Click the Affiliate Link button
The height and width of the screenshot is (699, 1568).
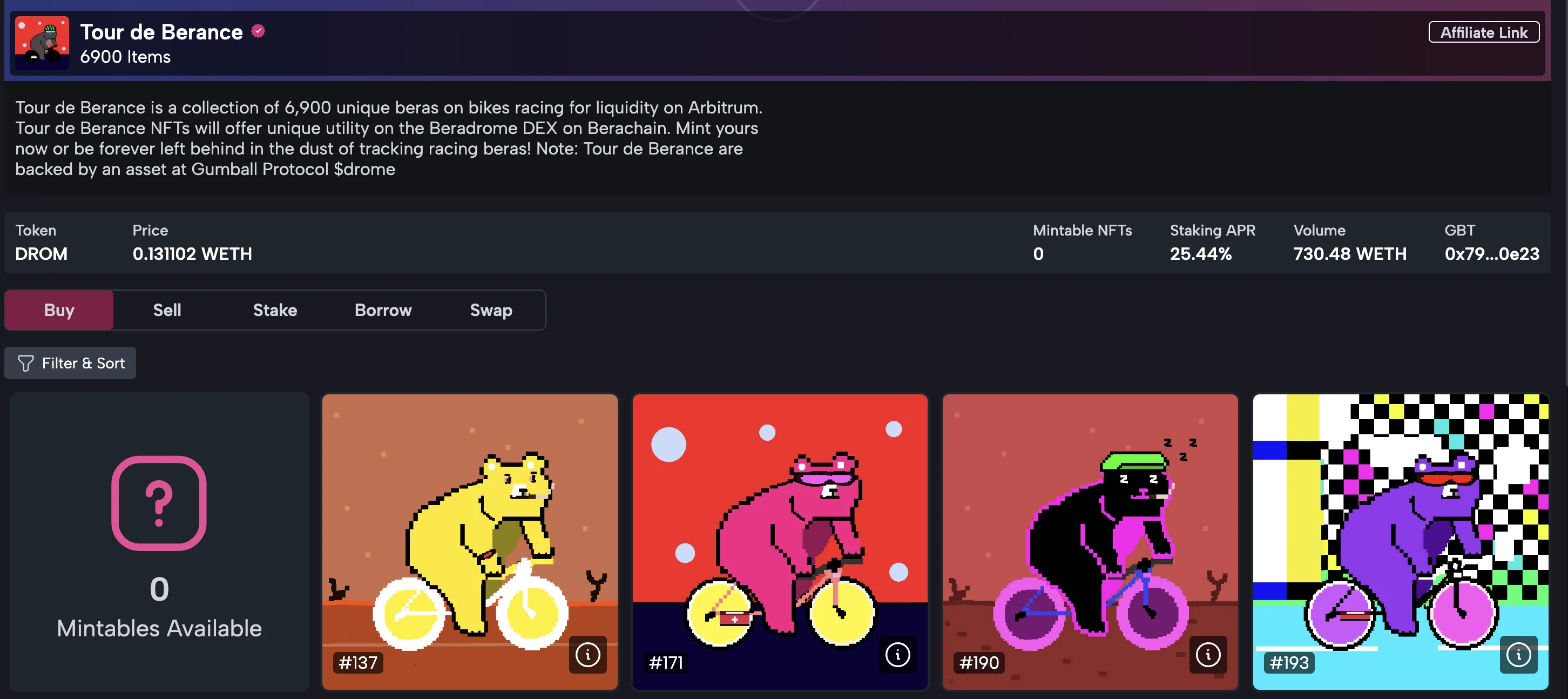coord(1484,31)
